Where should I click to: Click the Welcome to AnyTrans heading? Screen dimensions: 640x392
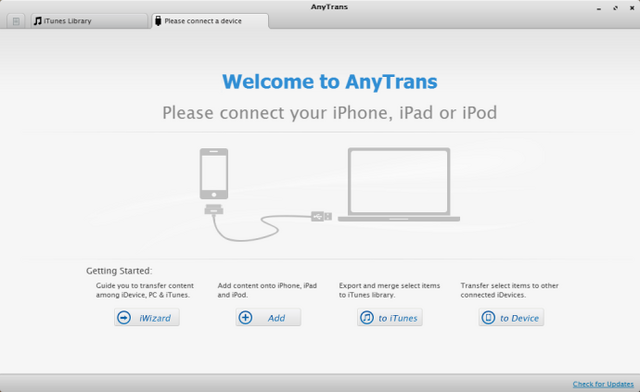tap(330, 82)
